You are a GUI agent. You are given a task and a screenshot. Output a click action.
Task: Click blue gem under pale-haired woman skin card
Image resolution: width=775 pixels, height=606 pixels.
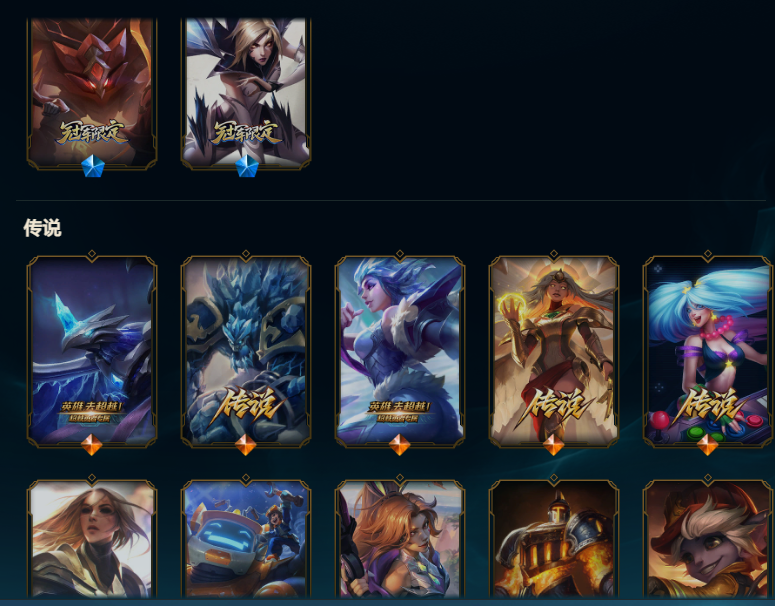[247, 166]
